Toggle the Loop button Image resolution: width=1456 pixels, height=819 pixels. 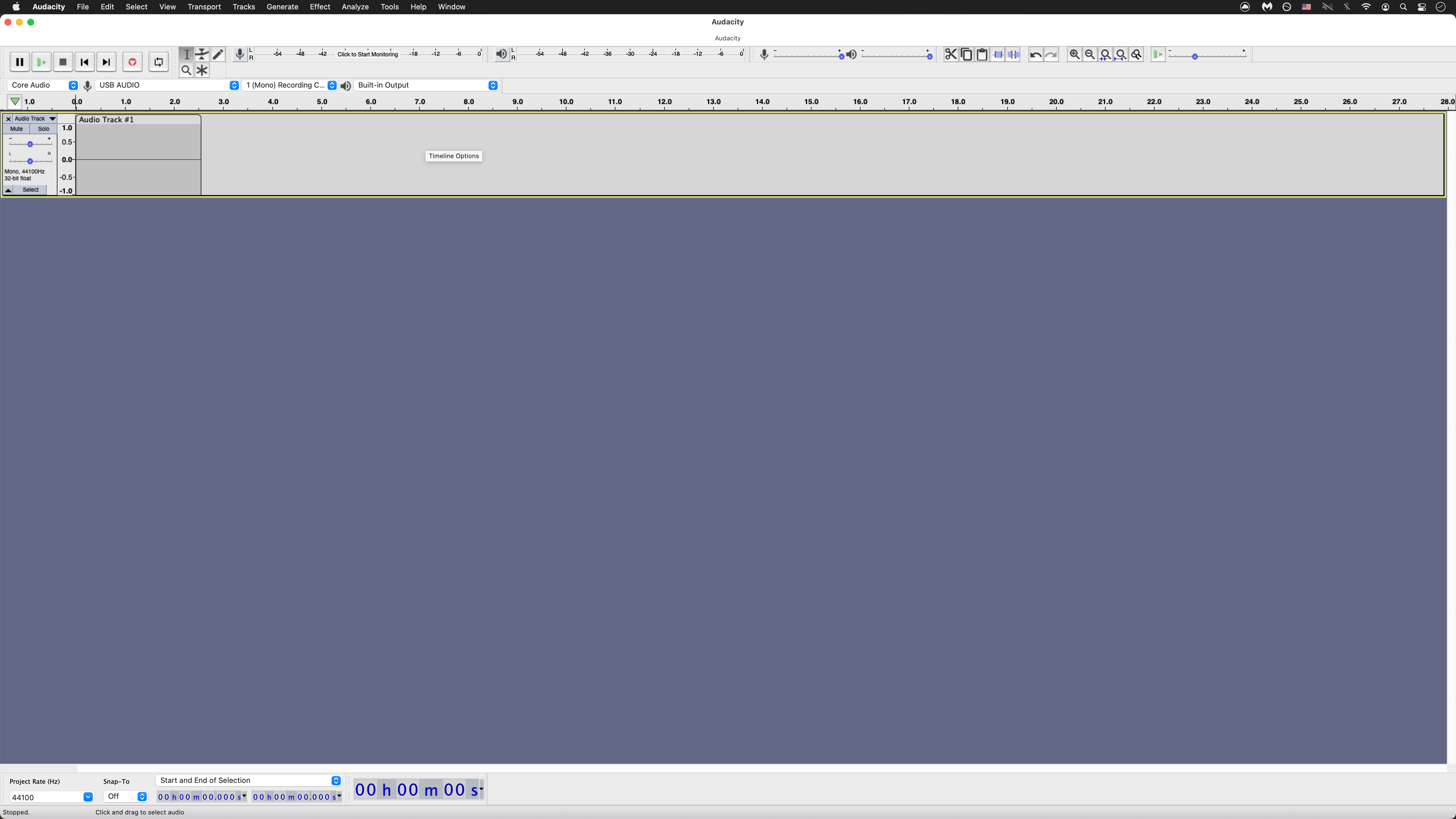[158, 62]
